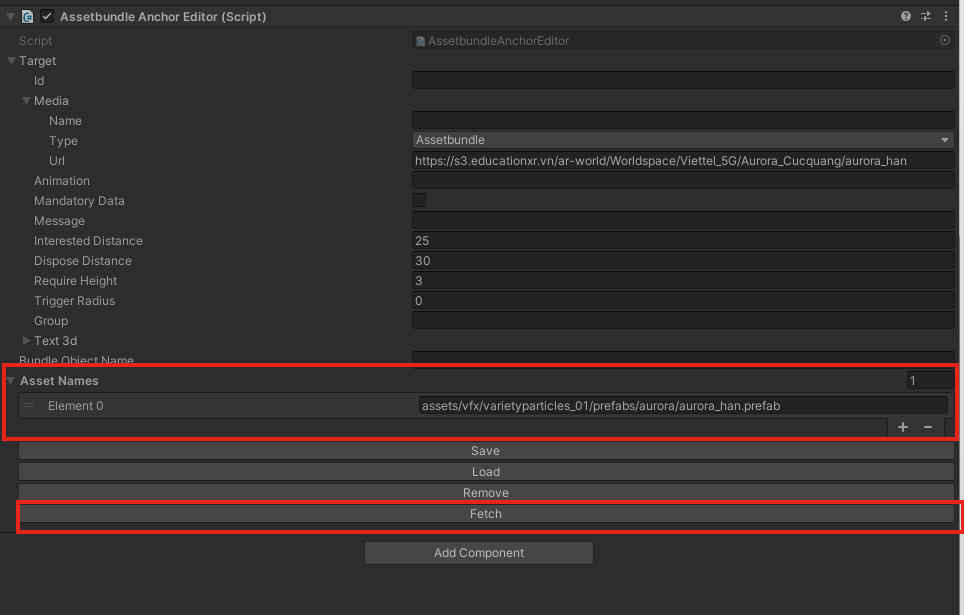Viewport: 964px width, 615px height.
Task: Click the Asset Names size field
Action: coord(929,380)
